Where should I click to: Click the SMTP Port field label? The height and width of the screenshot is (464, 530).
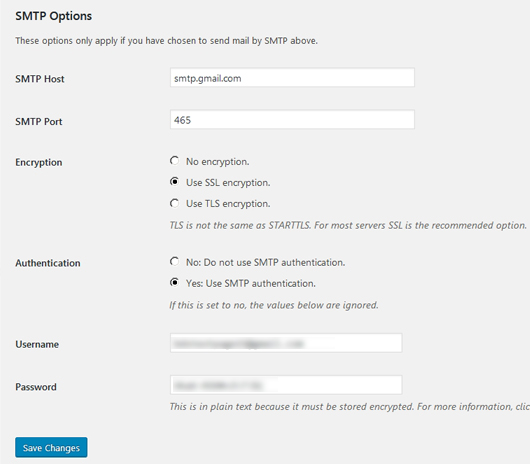39,122
